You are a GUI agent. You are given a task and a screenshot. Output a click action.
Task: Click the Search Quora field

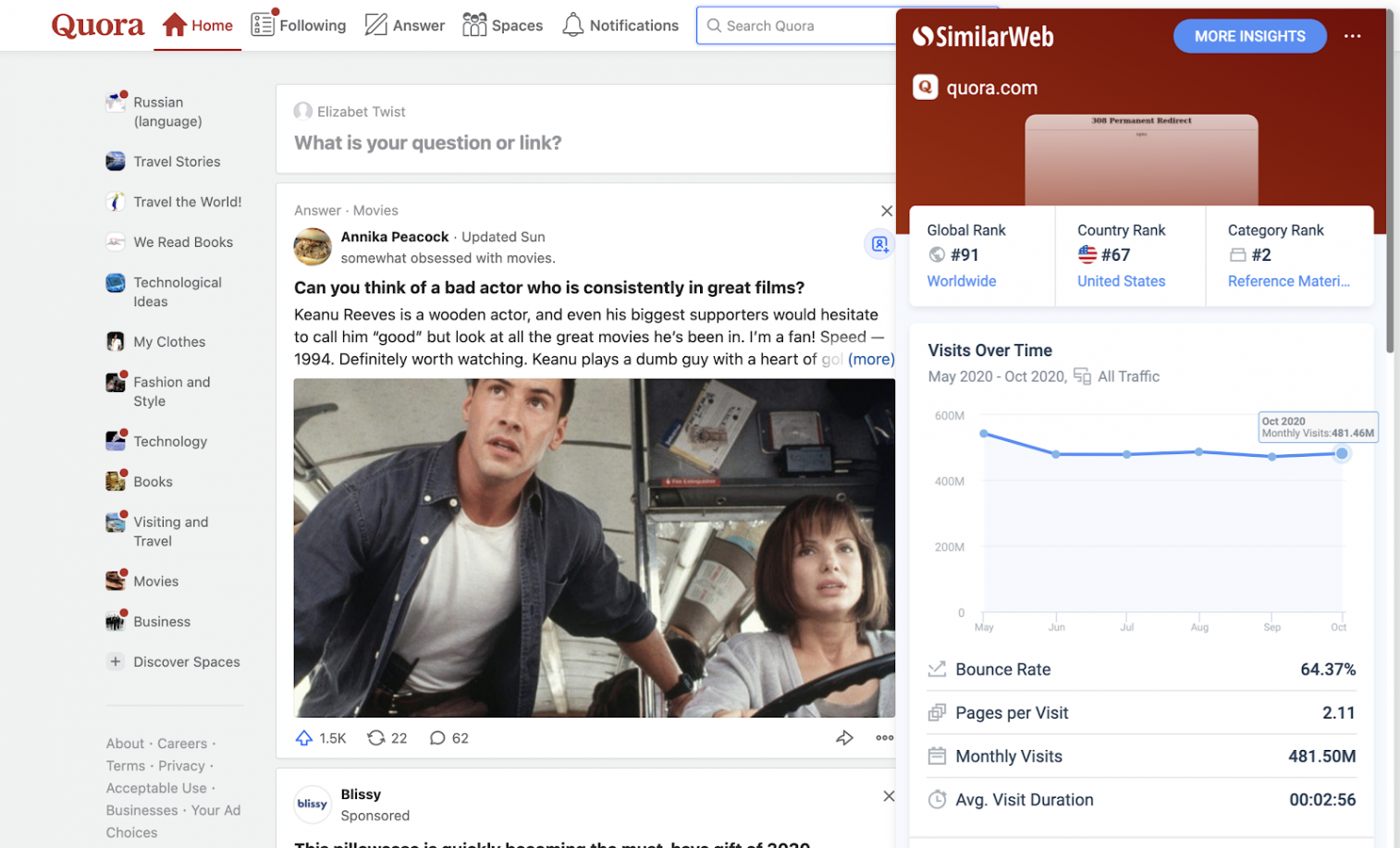tap(797, 26)
